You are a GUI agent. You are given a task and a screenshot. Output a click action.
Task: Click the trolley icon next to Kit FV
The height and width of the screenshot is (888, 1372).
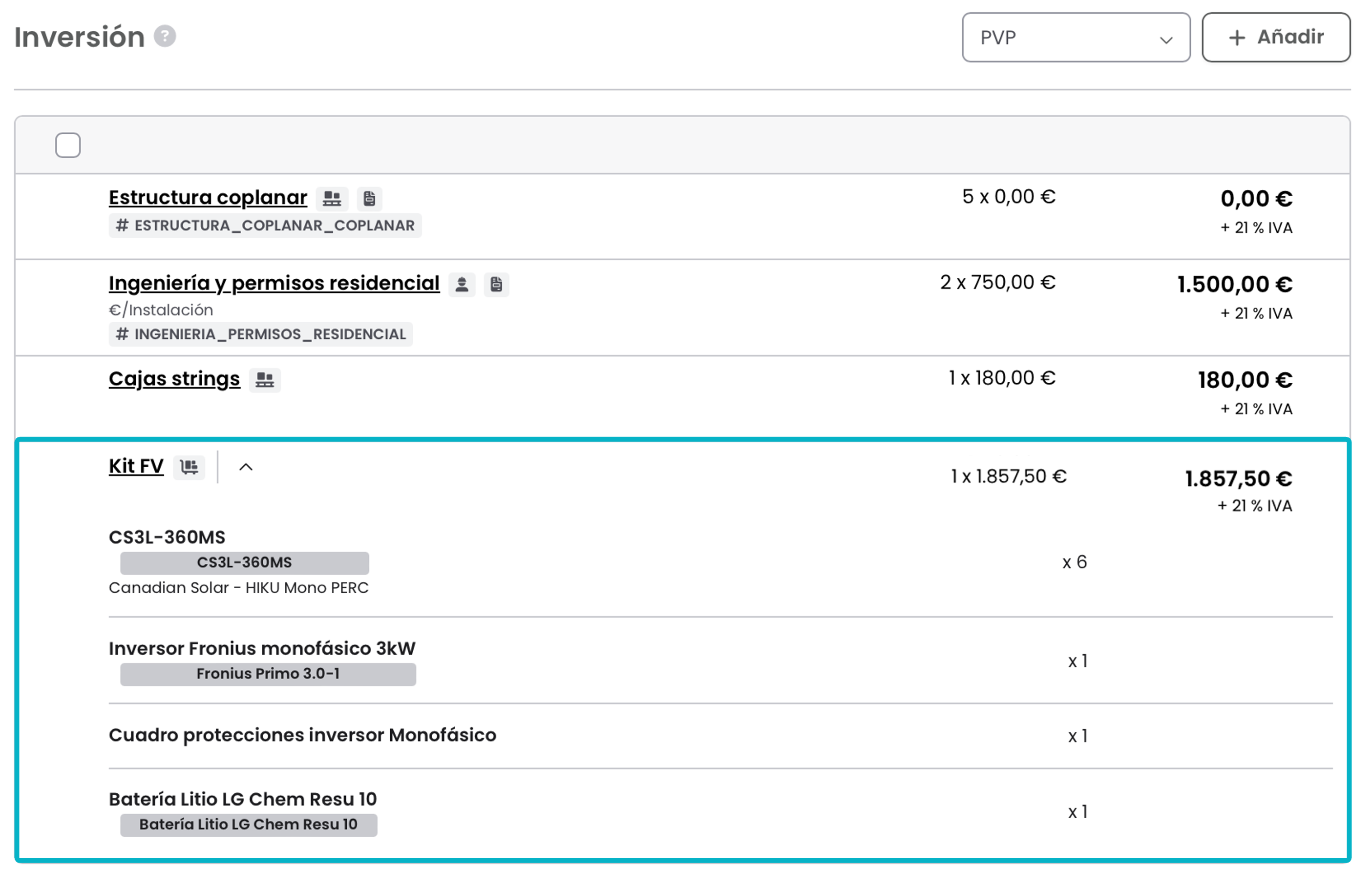(x=189, y=467)
